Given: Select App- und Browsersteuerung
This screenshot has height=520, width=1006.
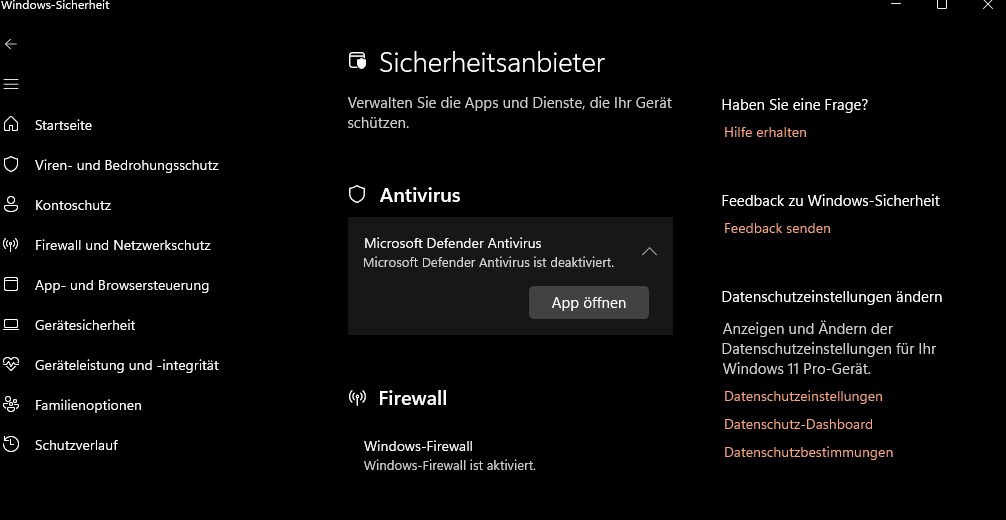Looking at the screenshot, I should (122, 285).
